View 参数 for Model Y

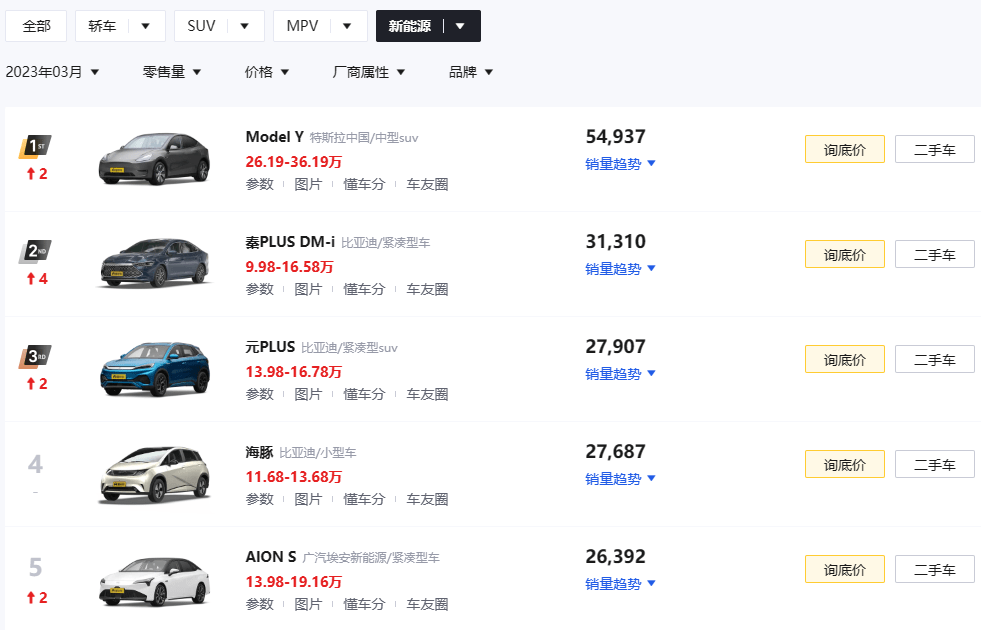click(x=260, y=185)
